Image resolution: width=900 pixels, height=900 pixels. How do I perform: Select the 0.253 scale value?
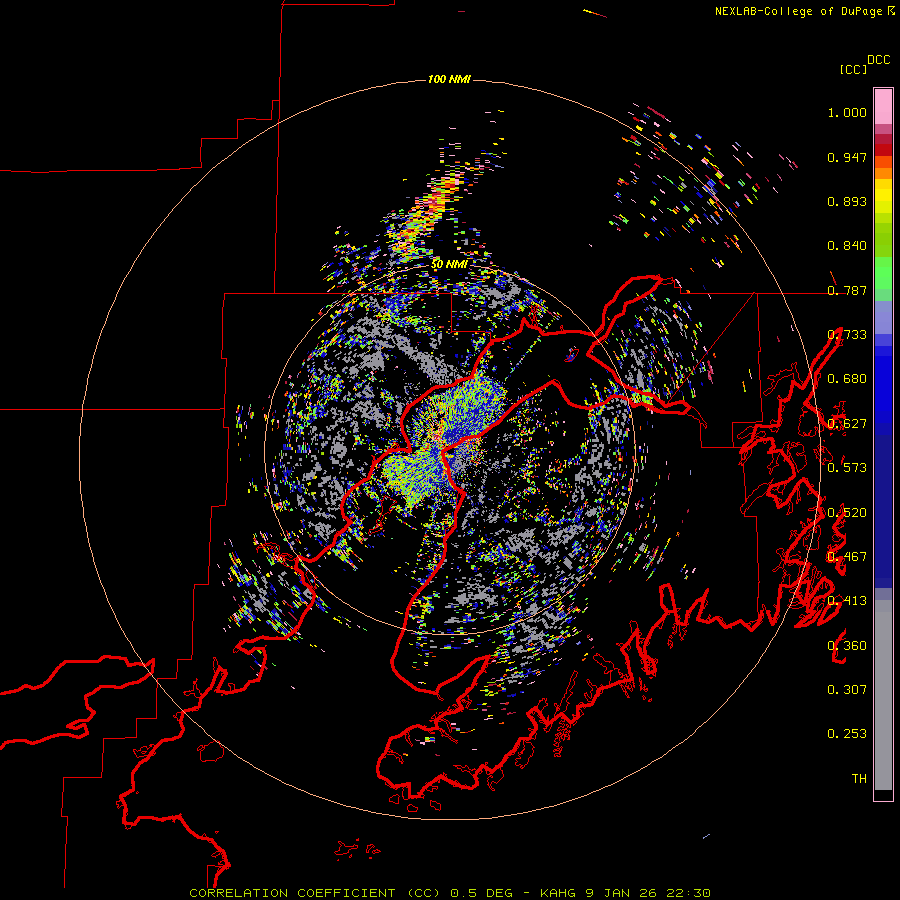[x=847, y=734]
